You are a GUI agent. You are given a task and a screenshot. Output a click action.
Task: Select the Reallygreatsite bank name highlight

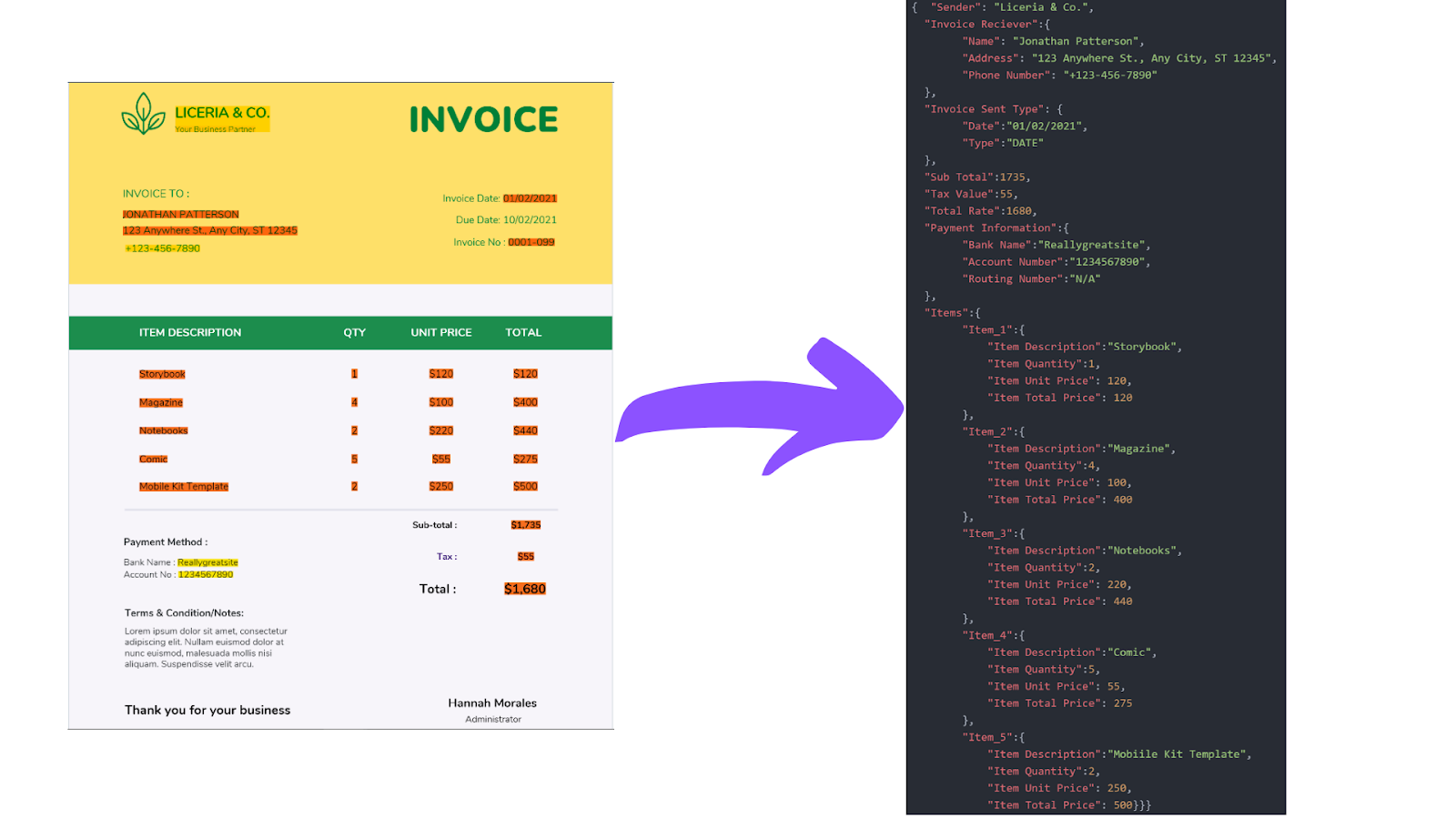pyautogui.click(x=207, y=561)
